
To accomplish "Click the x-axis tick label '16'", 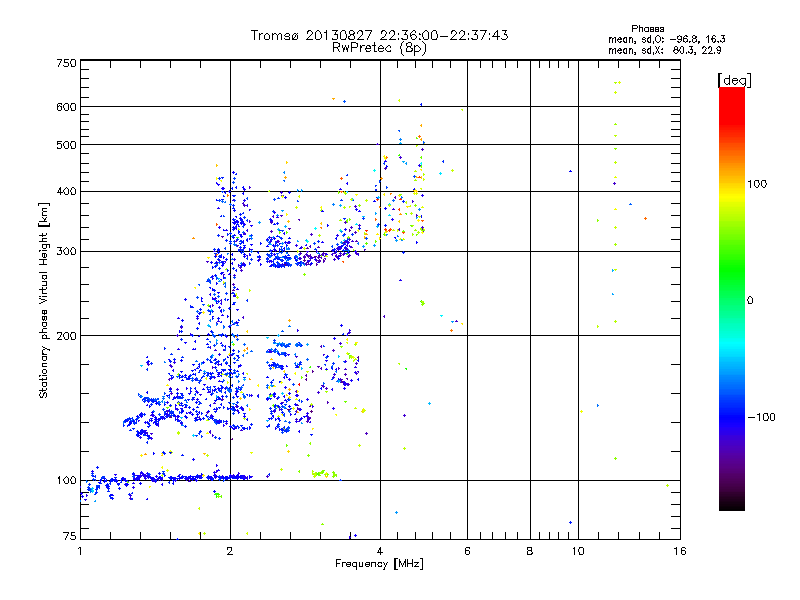I will pyautogui.click(x=680, y=551).
